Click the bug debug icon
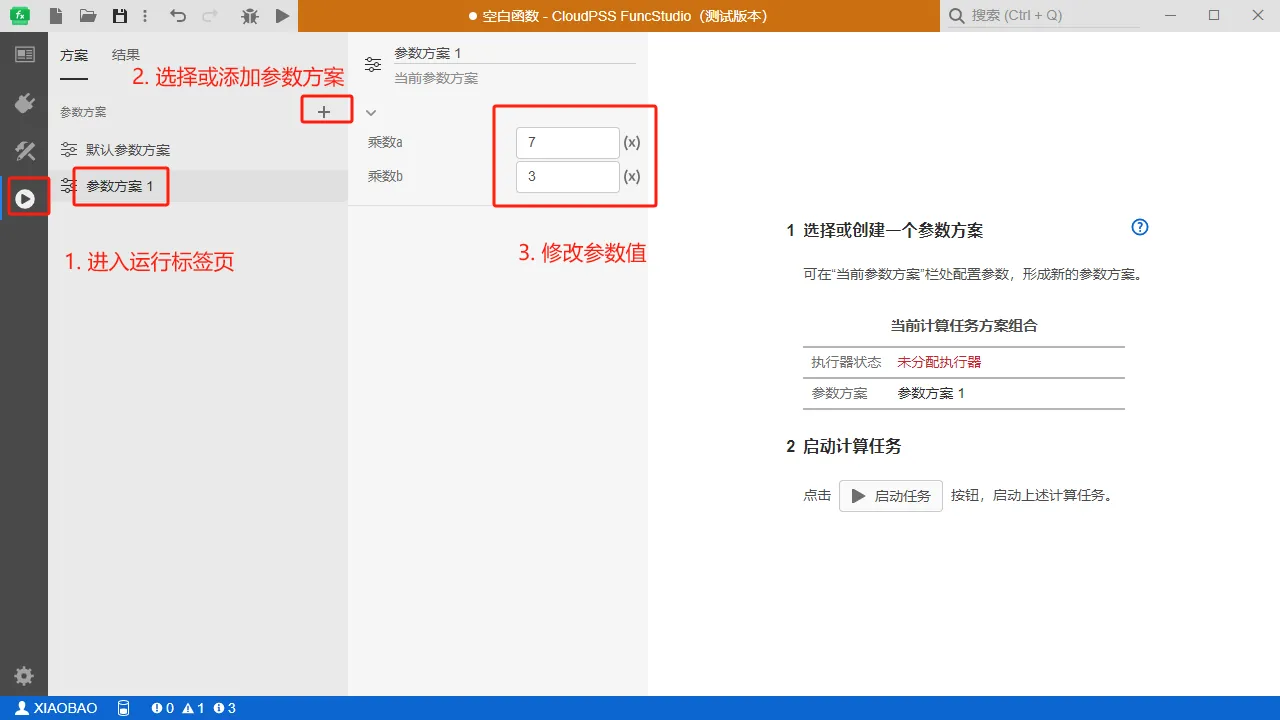The height and width of the screenshot is (720, 1280). pos(250,16)
